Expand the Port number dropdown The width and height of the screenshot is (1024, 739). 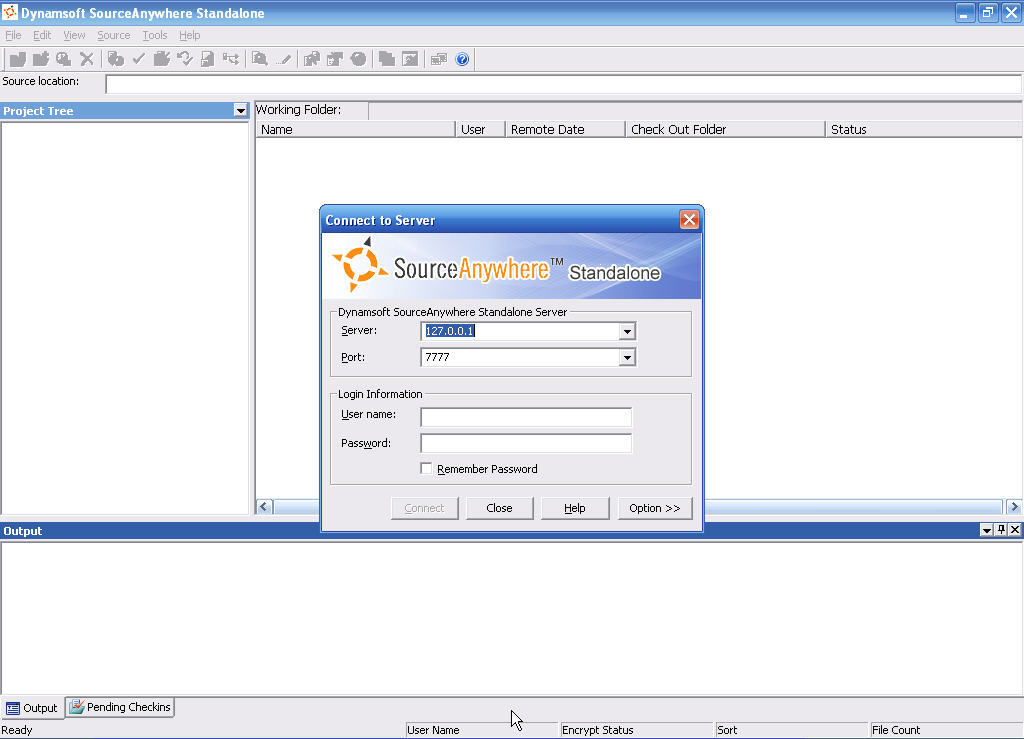(627, 358)
